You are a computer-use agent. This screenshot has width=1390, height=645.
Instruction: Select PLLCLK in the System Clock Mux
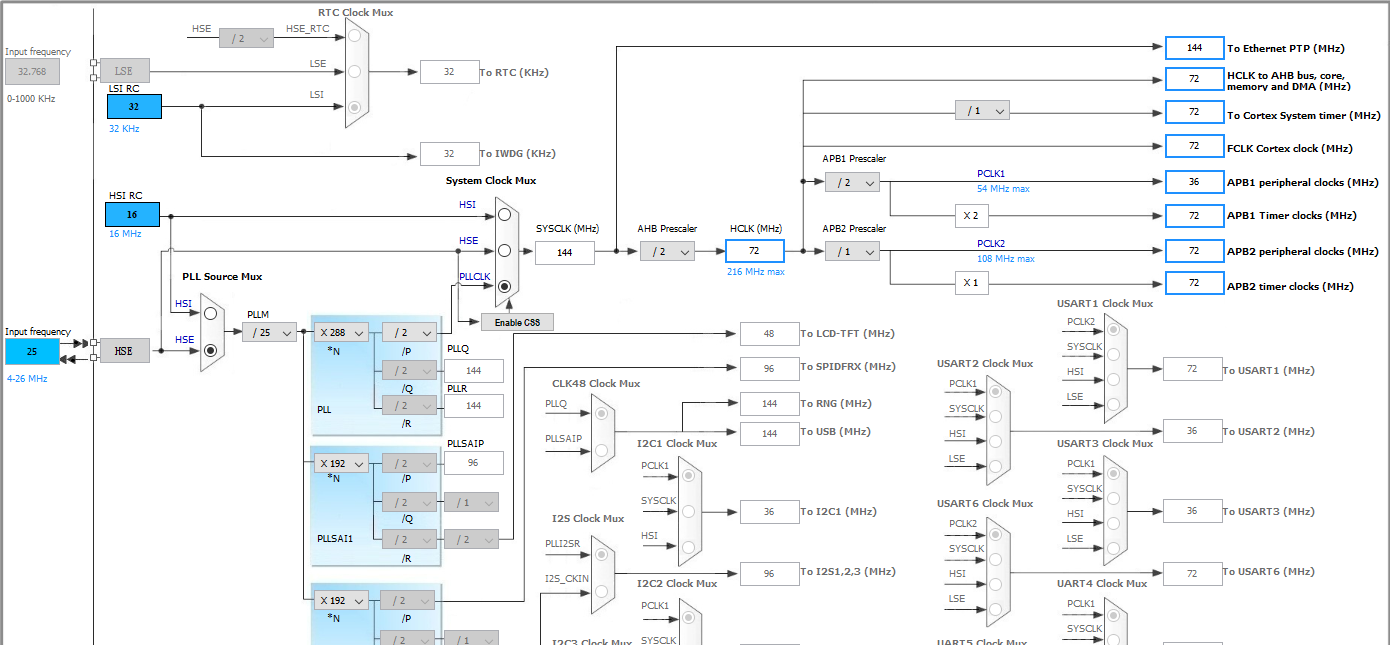point(503,287)
